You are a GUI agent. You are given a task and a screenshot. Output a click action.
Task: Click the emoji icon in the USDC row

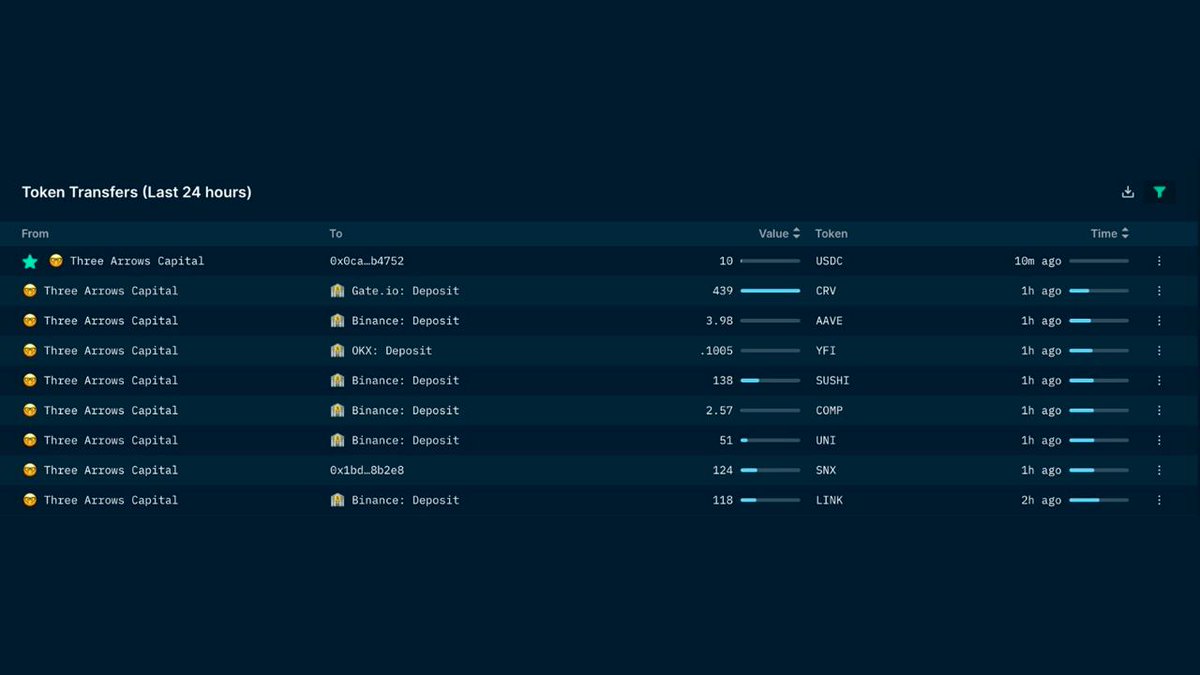[56, 261]
